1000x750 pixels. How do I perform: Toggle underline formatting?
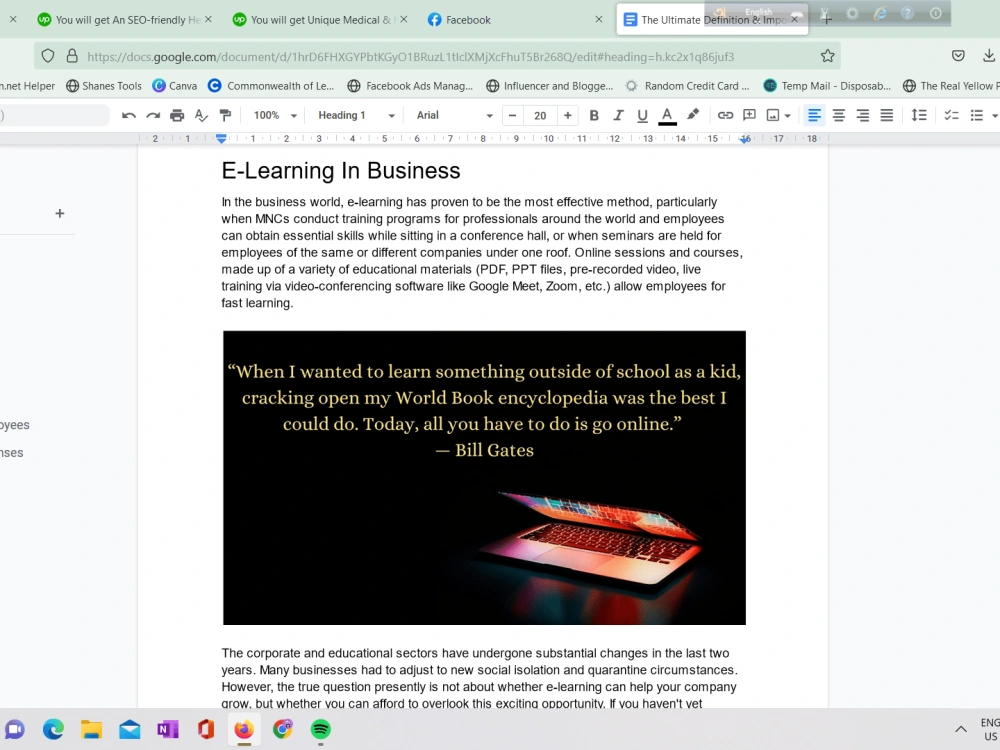[x=642, y=115]
